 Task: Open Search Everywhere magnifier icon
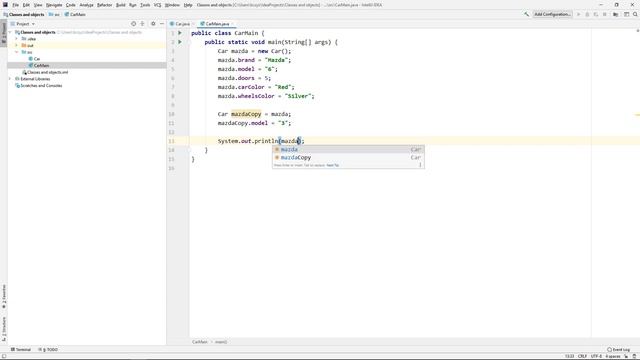tap(635, 14)
